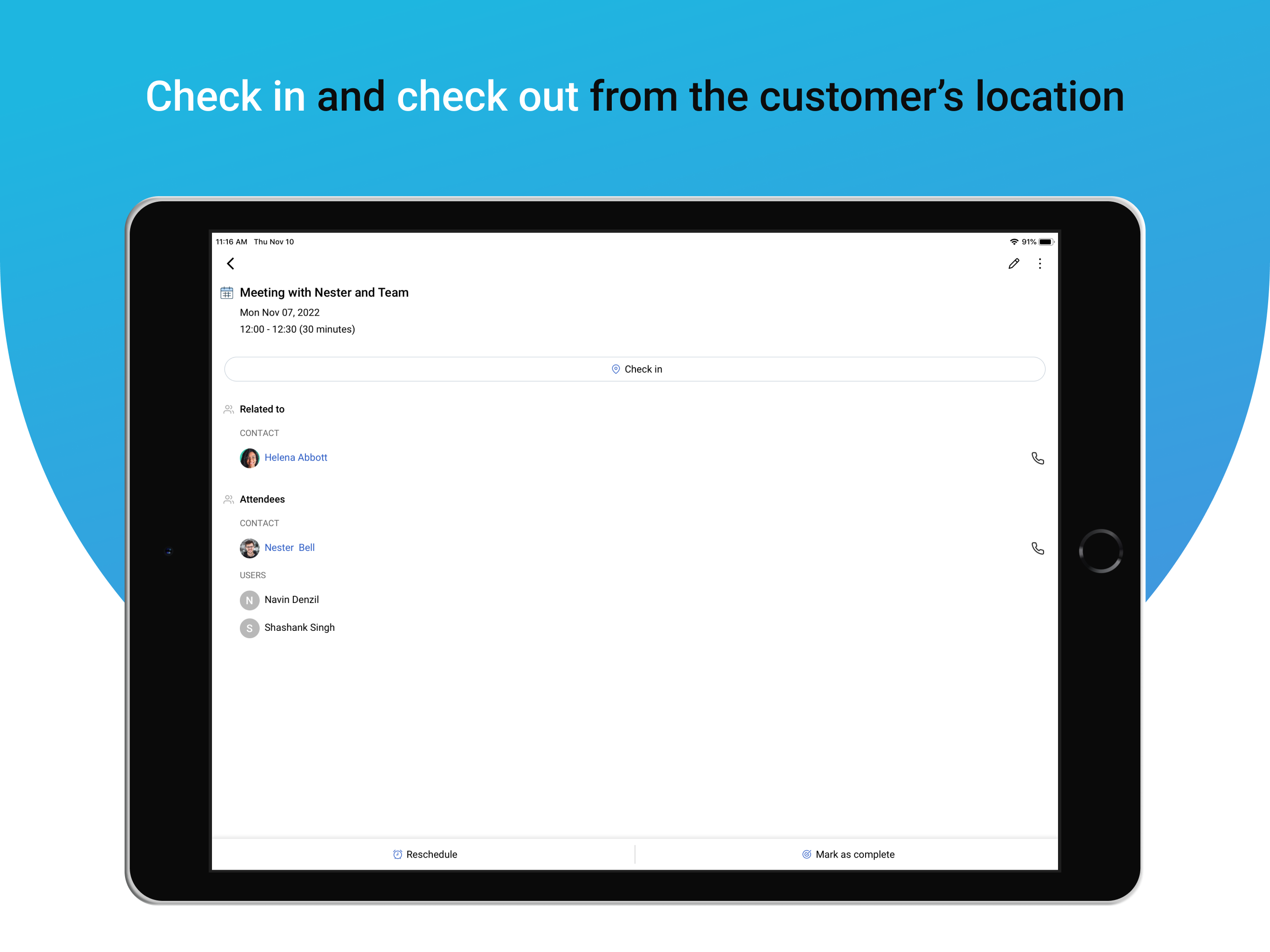Open Nester Bell contact link

click(x=289, y=548)
